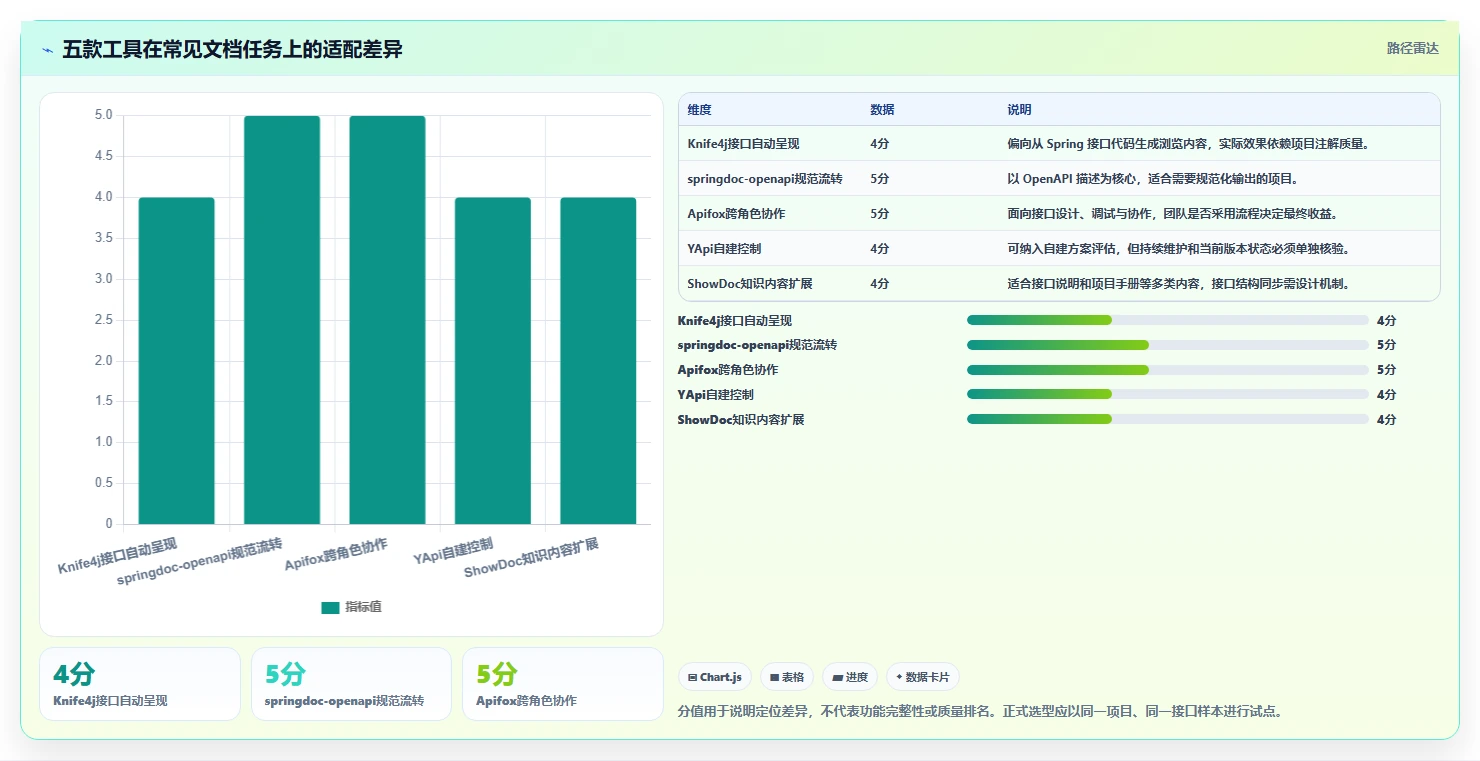Viewport: 1480px width, 761px height.
Task: Click the ShowDoc知识内容扩展 x-axis label under the chart
Action: (x=531, y=558)
